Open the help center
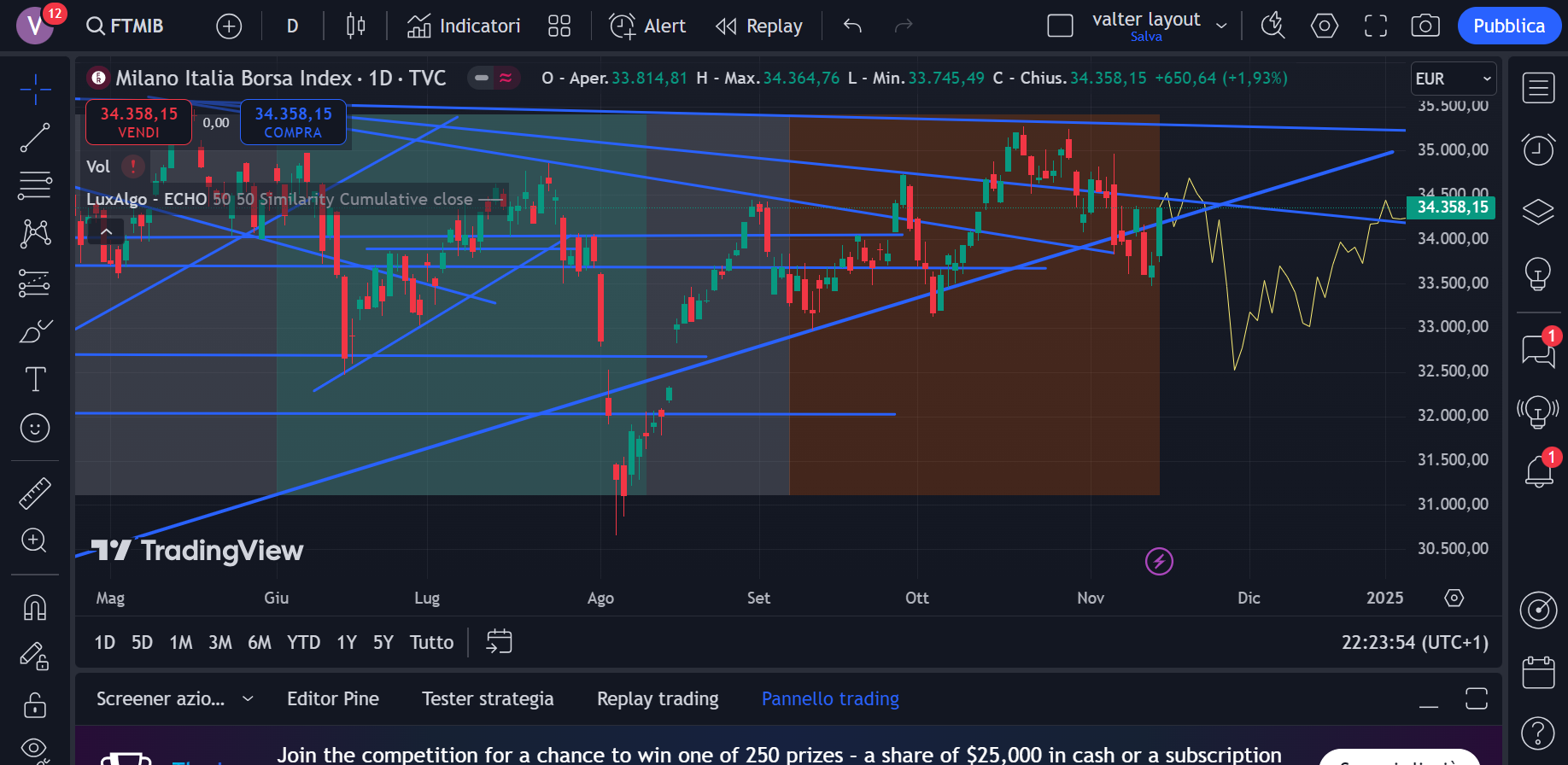Screen dimensions: 1568x765 pos(1538,733)
